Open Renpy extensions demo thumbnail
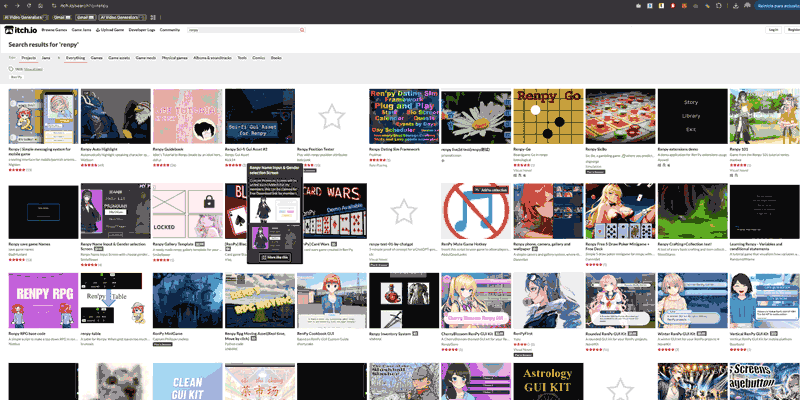The image size is (800, 400). click(x=692, y=116)
